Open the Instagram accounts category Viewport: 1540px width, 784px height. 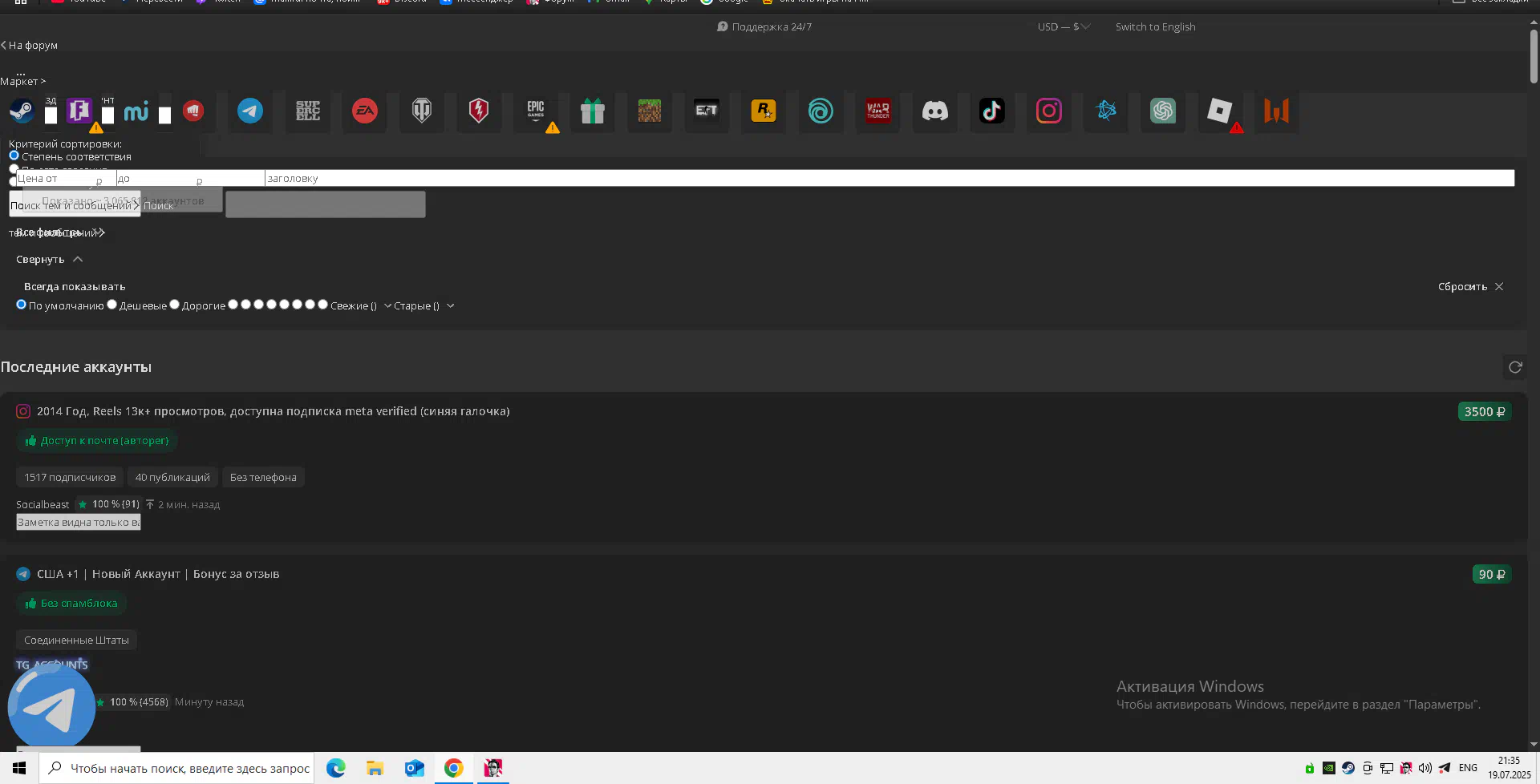tap(1049, 111)
